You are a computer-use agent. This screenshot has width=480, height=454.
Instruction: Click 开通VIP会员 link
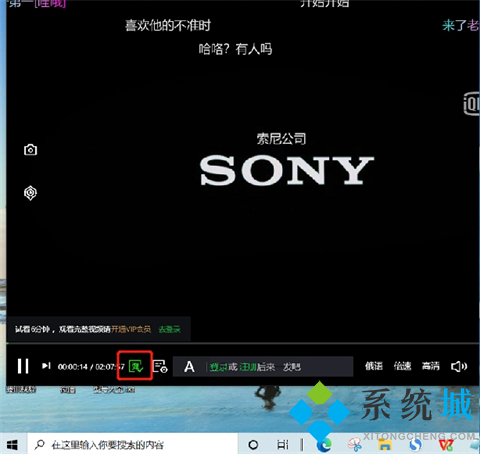tap(131, 329)
